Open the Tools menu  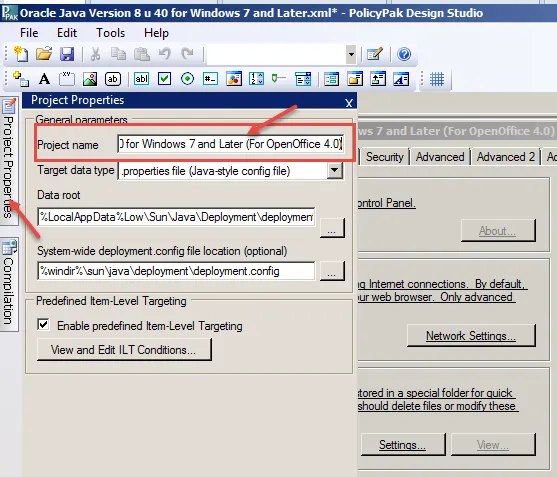coord(110,33)
